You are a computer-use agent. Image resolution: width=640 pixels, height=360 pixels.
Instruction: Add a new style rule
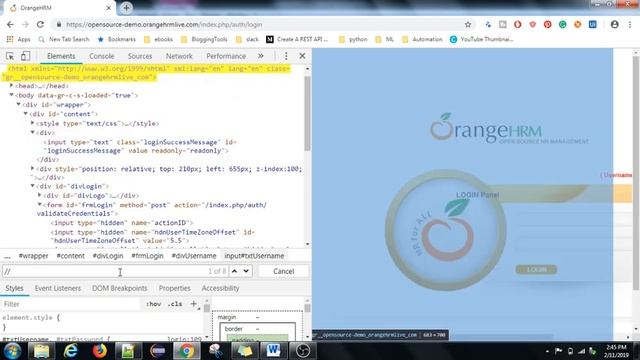(x=193, y=304)
